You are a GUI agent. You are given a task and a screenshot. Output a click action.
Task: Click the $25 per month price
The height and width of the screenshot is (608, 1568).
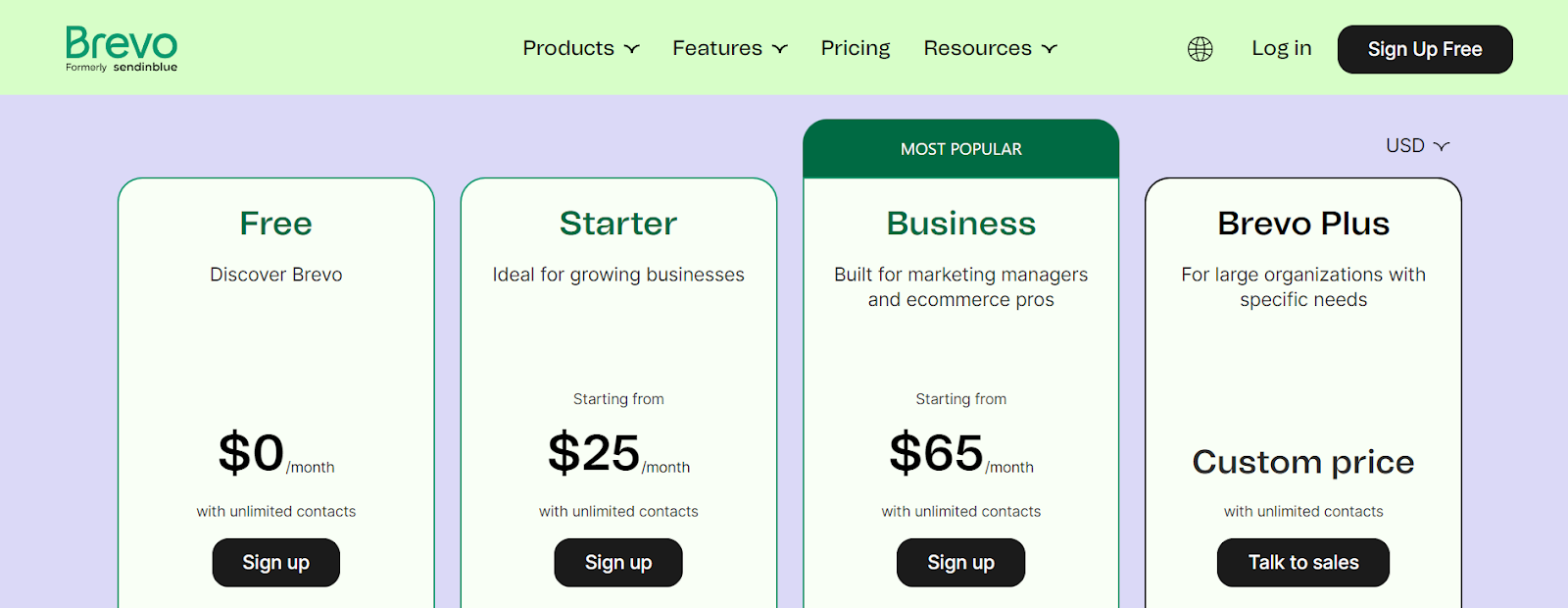595,453
